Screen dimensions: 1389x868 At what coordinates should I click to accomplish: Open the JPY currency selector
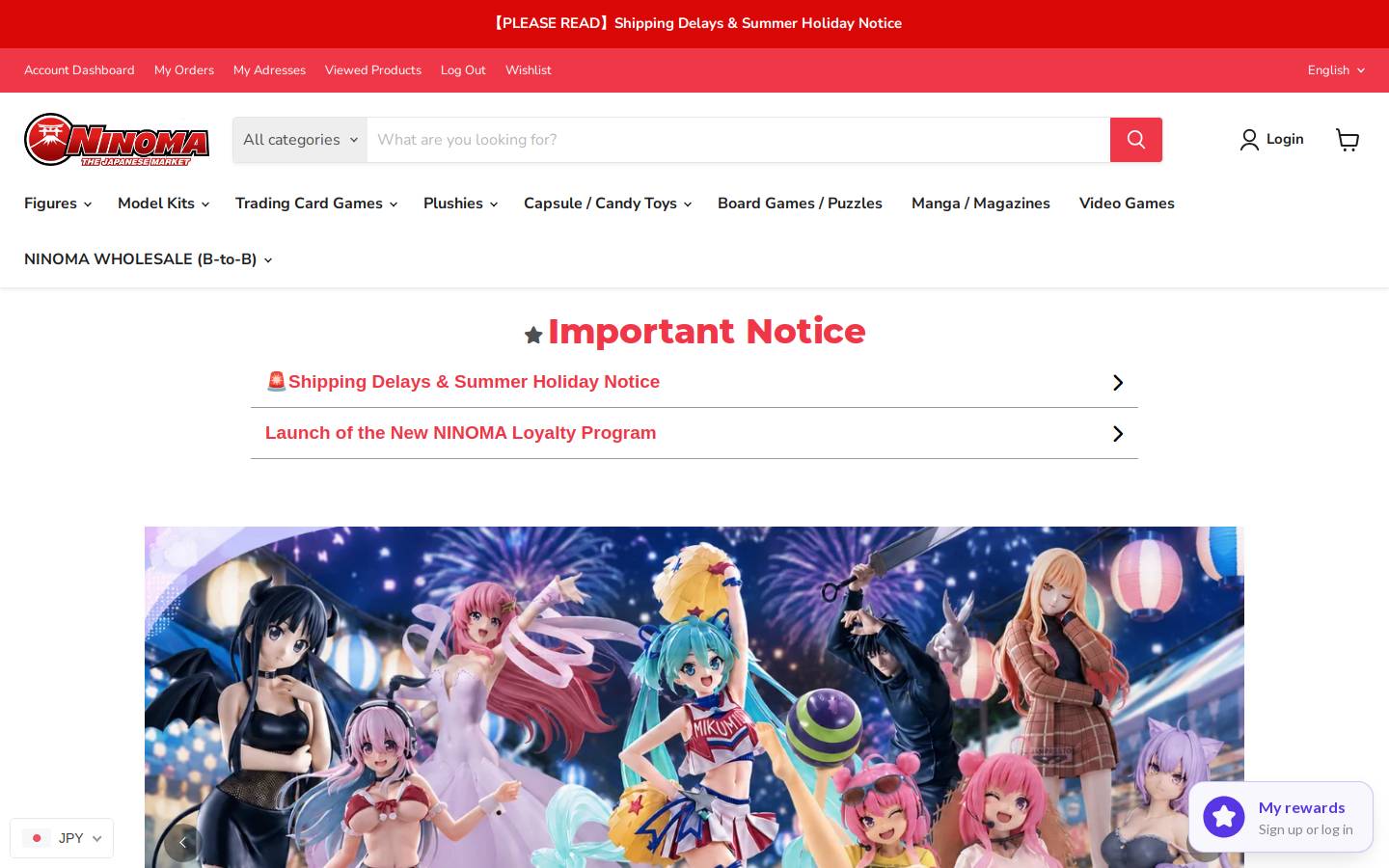62,838
